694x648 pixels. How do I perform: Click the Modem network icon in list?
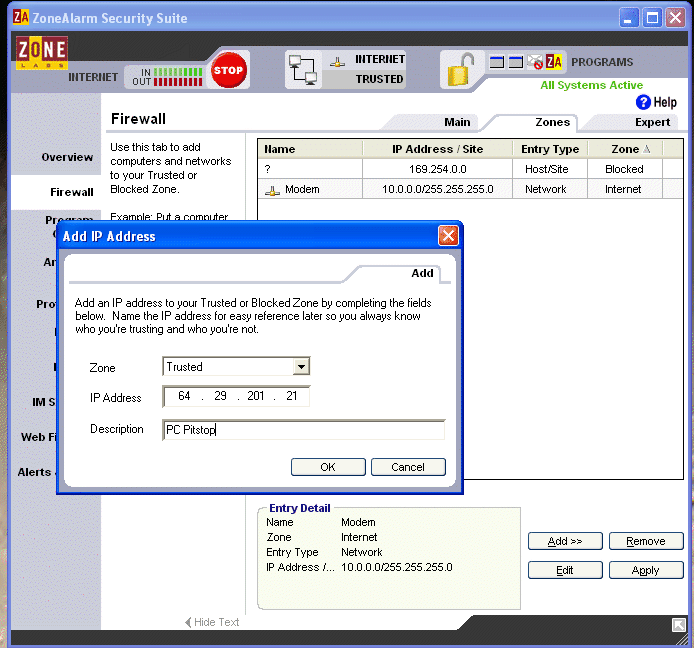(x=272, y=190)
